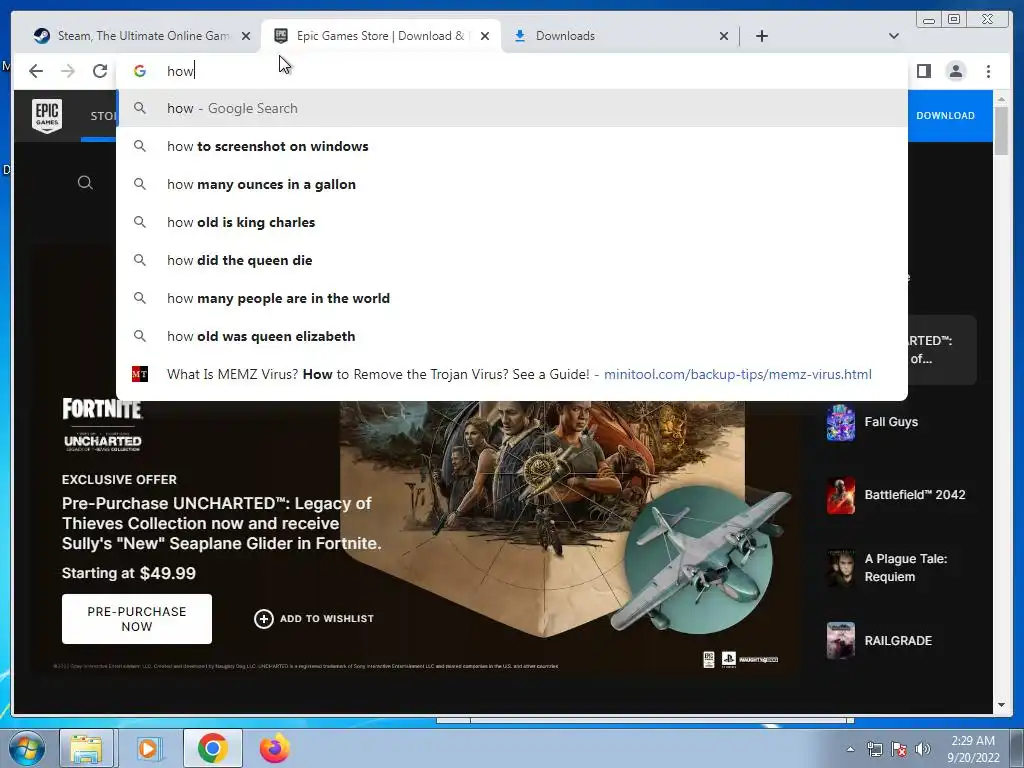The width and height of the screenshot is (1024, 768).
Task: Select 'how many ounces in a gallon'
Action: coord(512,184)
